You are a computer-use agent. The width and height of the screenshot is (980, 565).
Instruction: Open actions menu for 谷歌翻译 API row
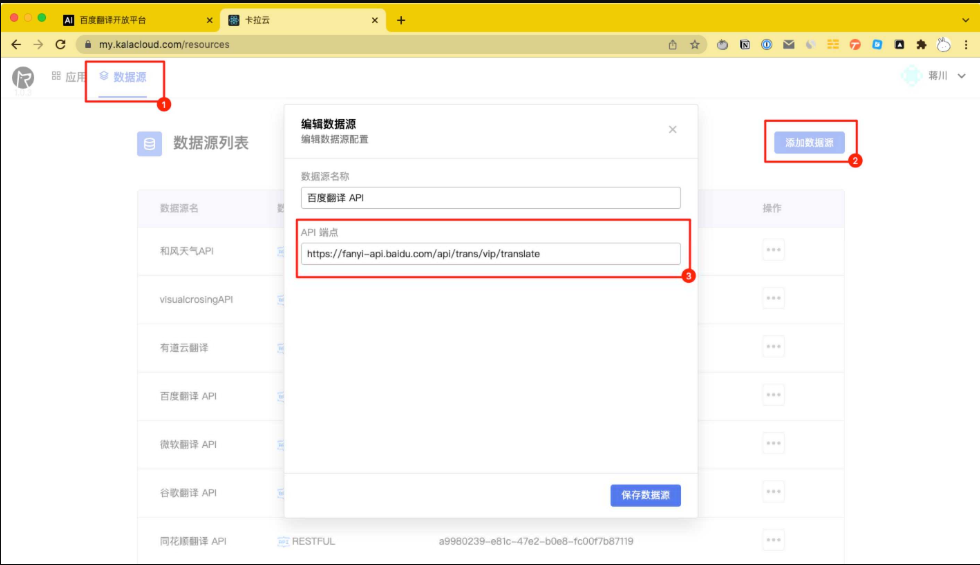tap(773, 491)
